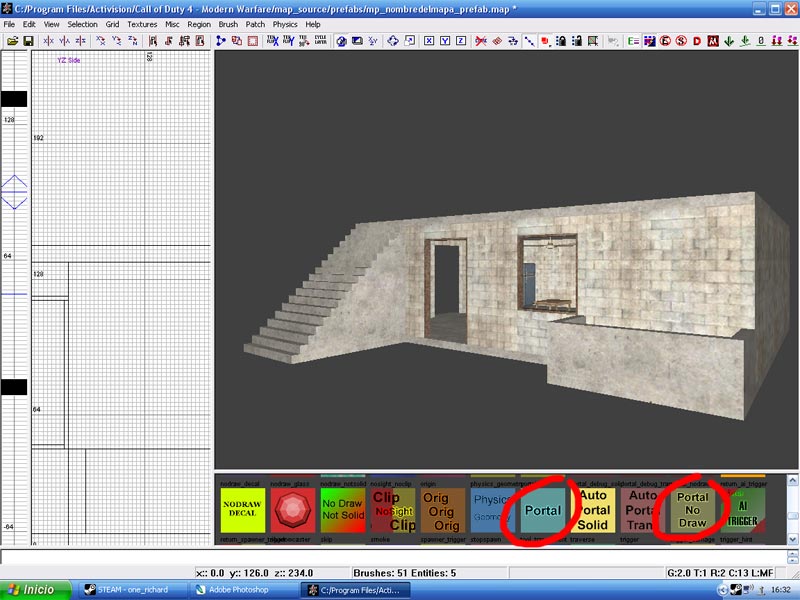Viewport: 800px width, 600px height.
Task: Click the TEX FLIP Y toolbar icon
Action: coord(289,41)
